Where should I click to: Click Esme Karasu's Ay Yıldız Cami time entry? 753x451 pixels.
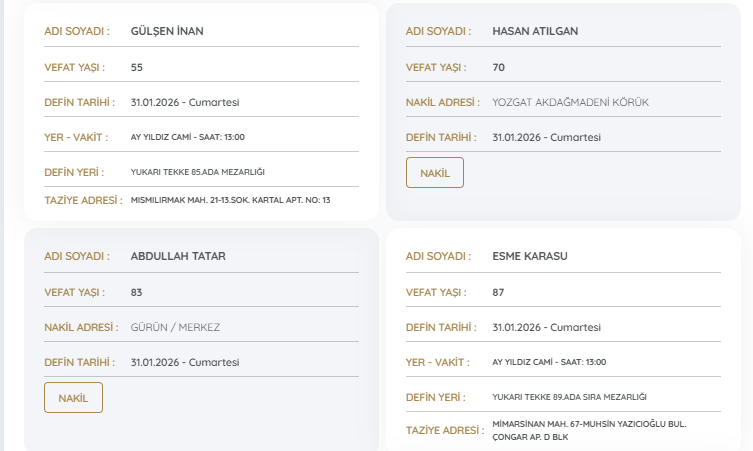549,362
